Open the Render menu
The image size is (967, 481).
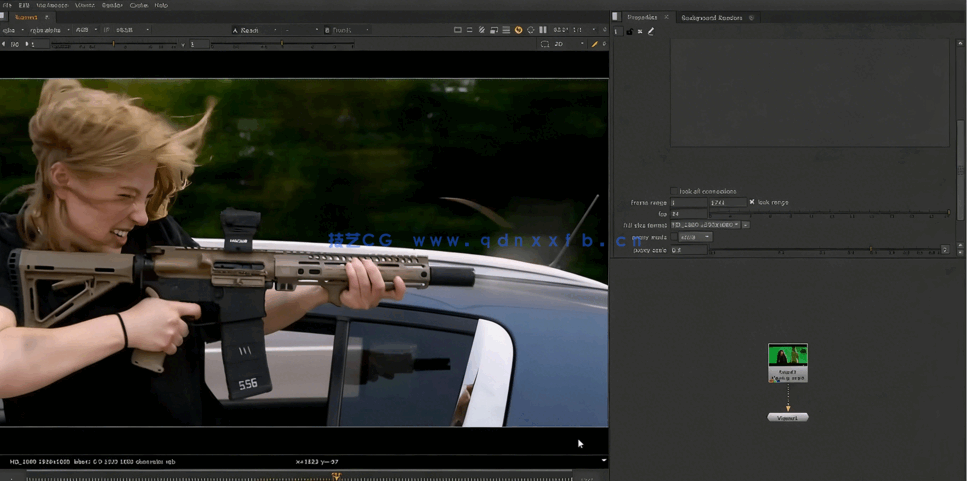tap(111, 5)
